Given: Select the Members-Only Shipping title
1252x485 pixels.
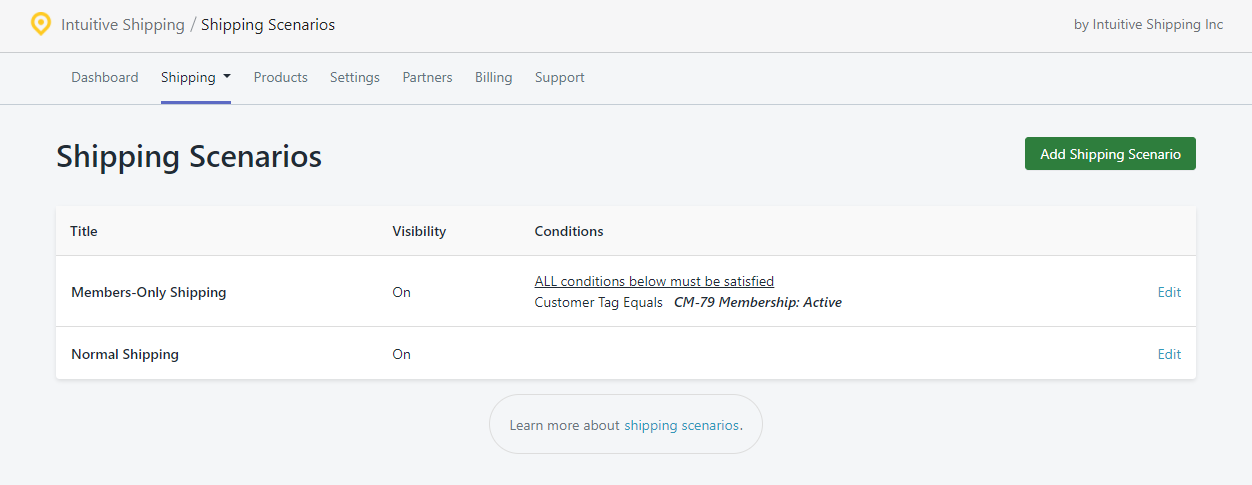Looking at the screenshot, I should [149, 292].
